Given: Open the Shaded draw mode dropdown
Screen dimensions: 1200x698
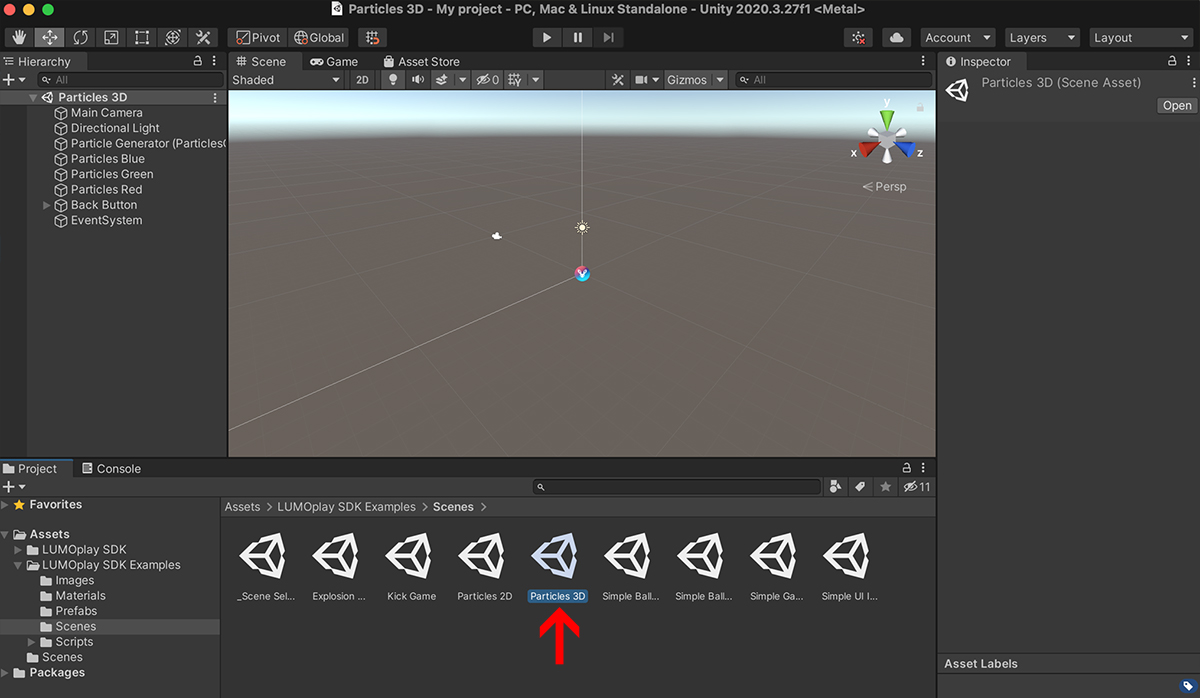Looking at the screenshot, I should [x=286, y=80].
